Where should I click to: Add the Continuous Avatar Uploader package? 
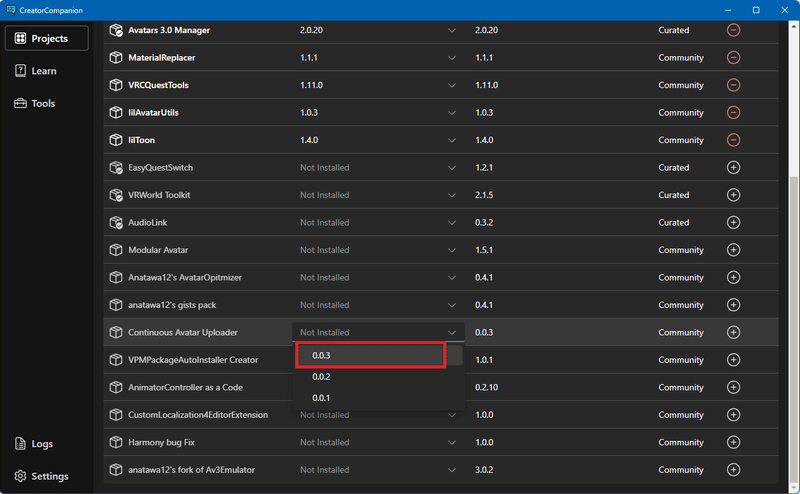click(x=733, y=332)
